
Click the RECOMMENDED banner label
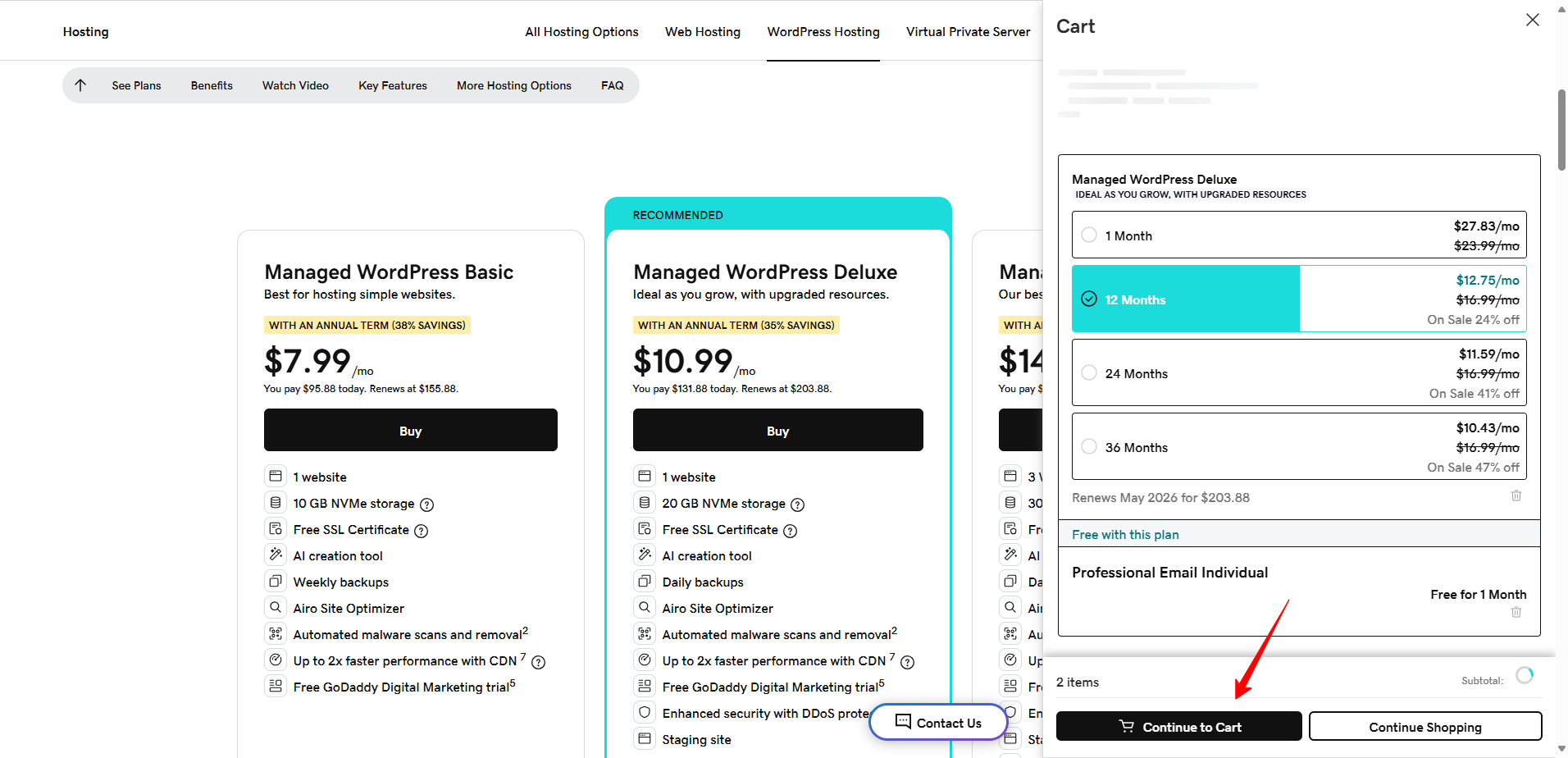[x=677, y=215]
